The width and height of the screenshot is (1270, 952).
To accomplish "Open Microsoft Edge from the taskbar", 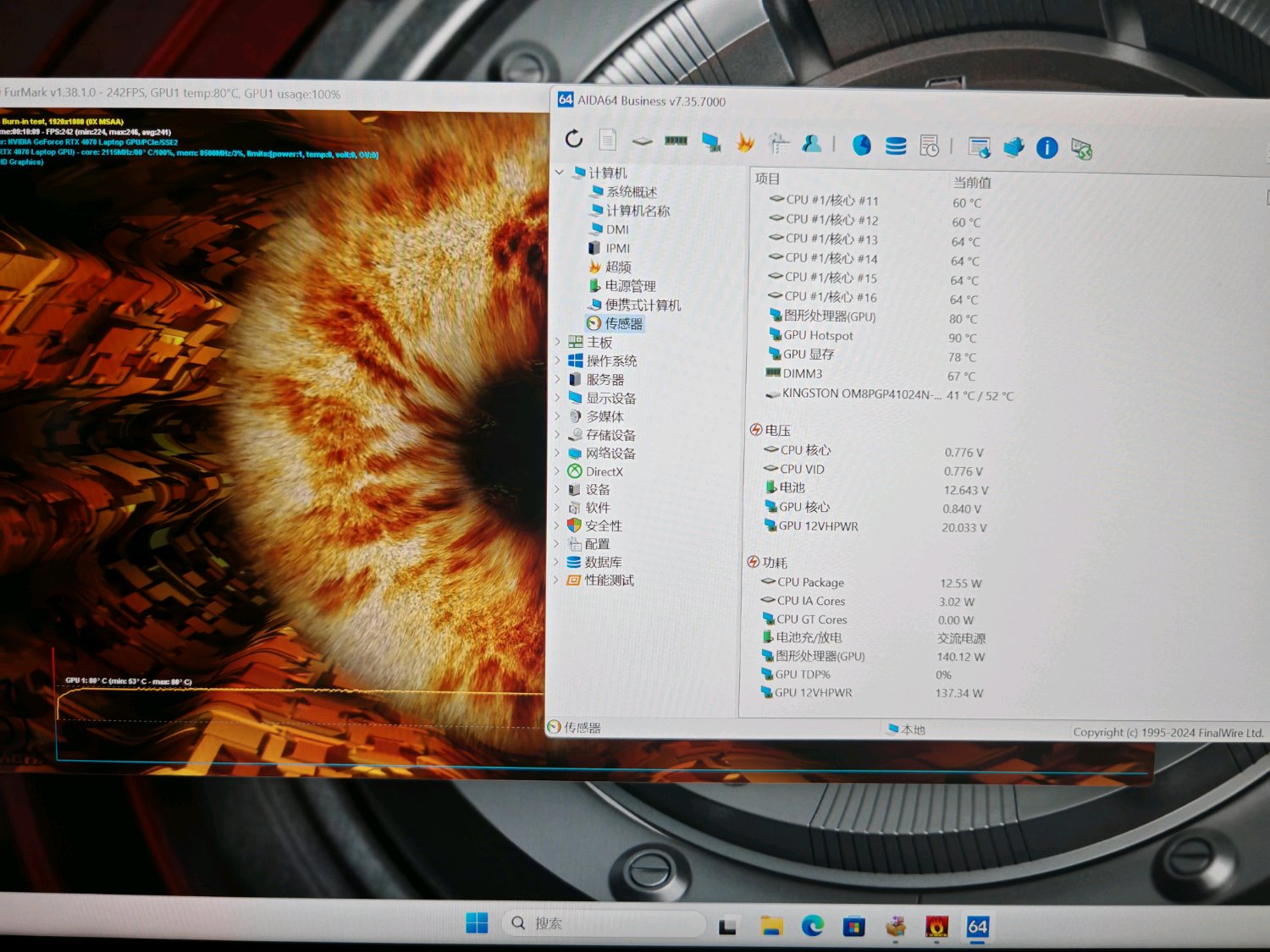I will point(813,926).
